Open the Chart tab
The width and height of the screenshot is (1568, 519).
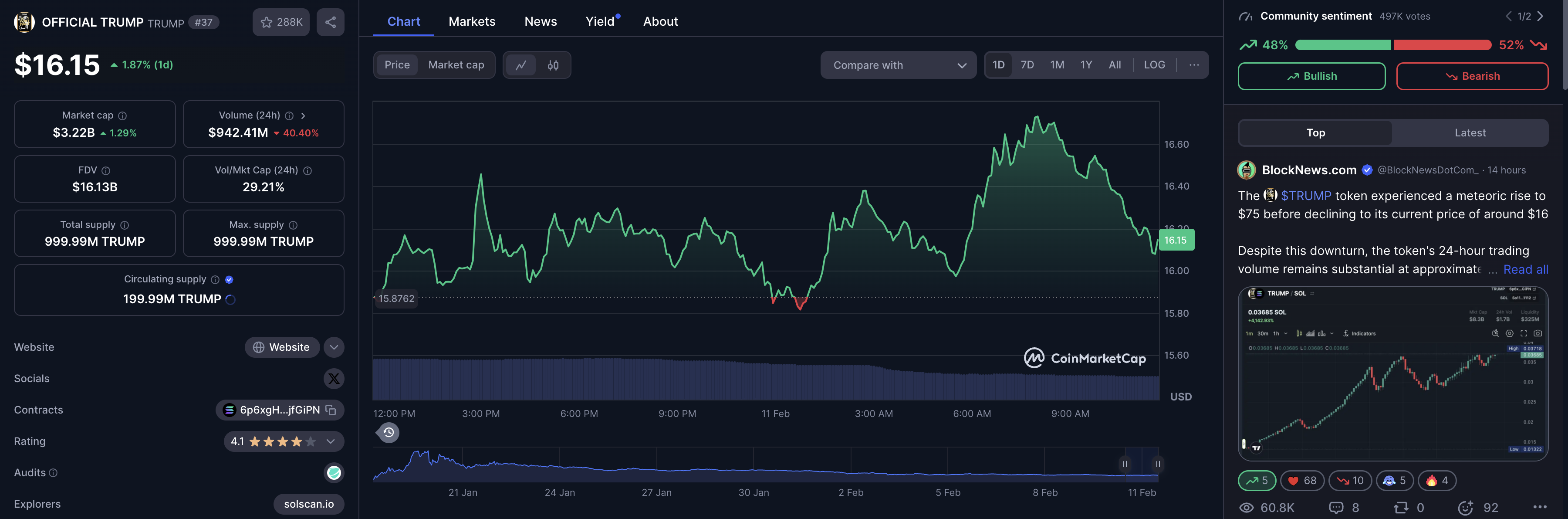click(404, 21)
